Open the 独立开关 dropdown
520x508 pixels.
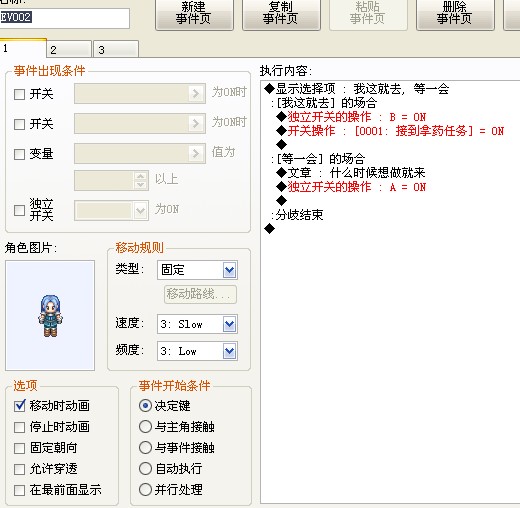[x=140, y=211]
